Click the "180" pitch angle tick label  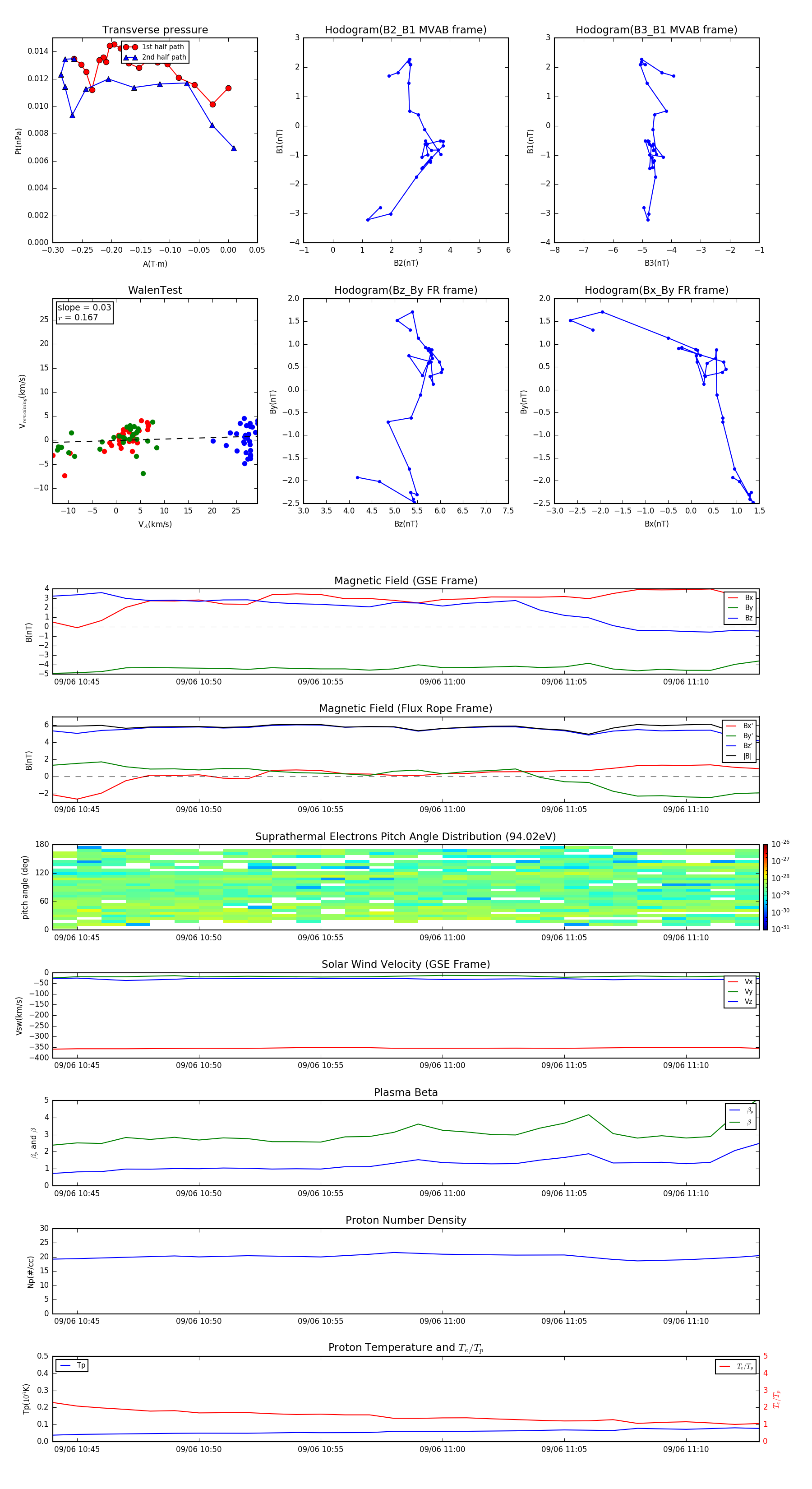pos(42,845)
